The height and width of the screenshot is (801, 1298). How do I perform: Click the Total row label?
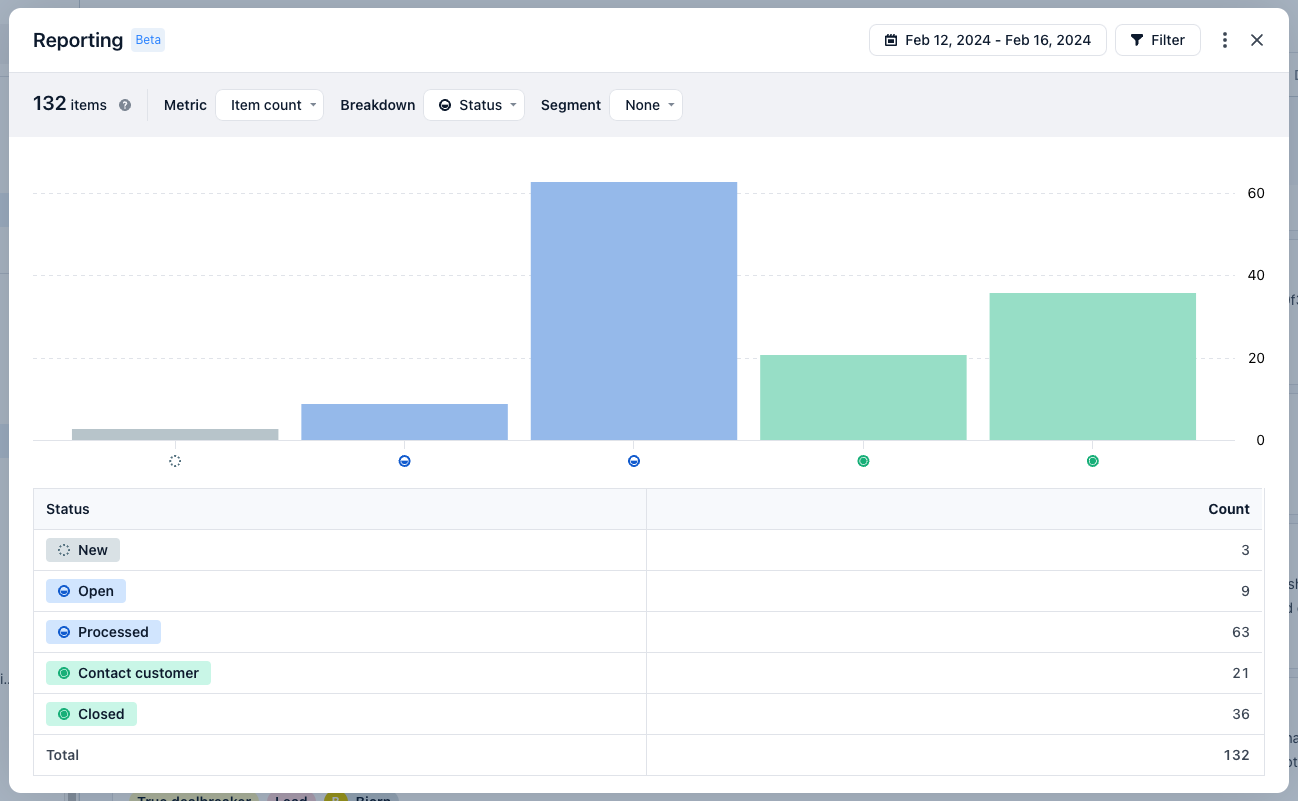pos(62,755)
